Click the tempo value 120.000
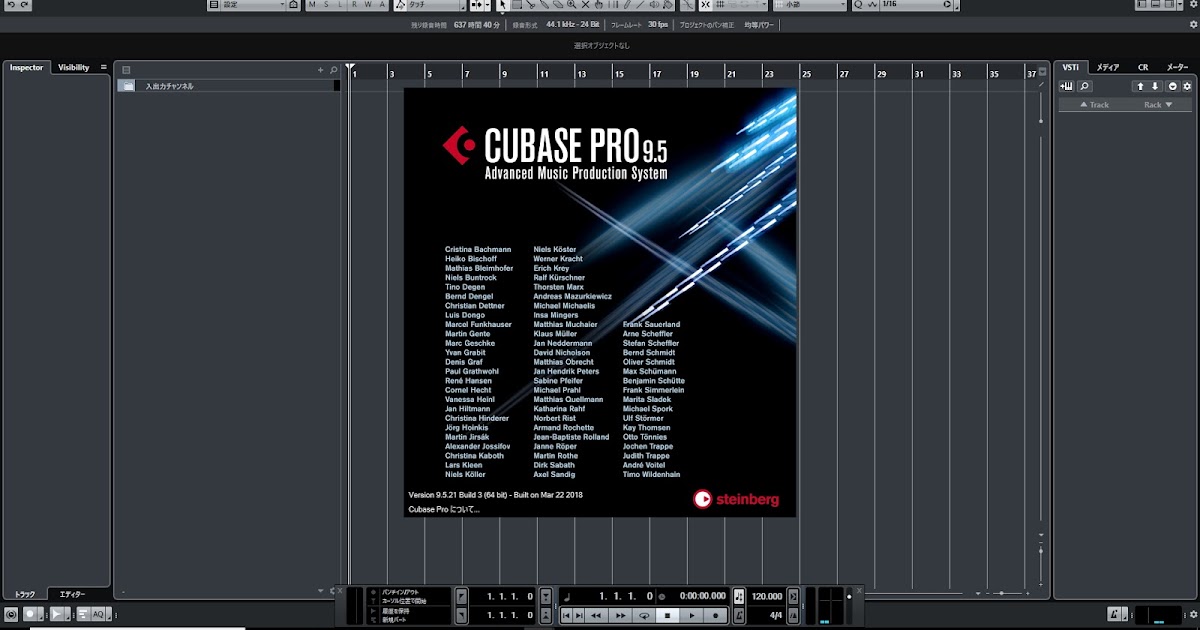Screen dimensions: 1200x630 pyautogui.click(x=767, y=596)
